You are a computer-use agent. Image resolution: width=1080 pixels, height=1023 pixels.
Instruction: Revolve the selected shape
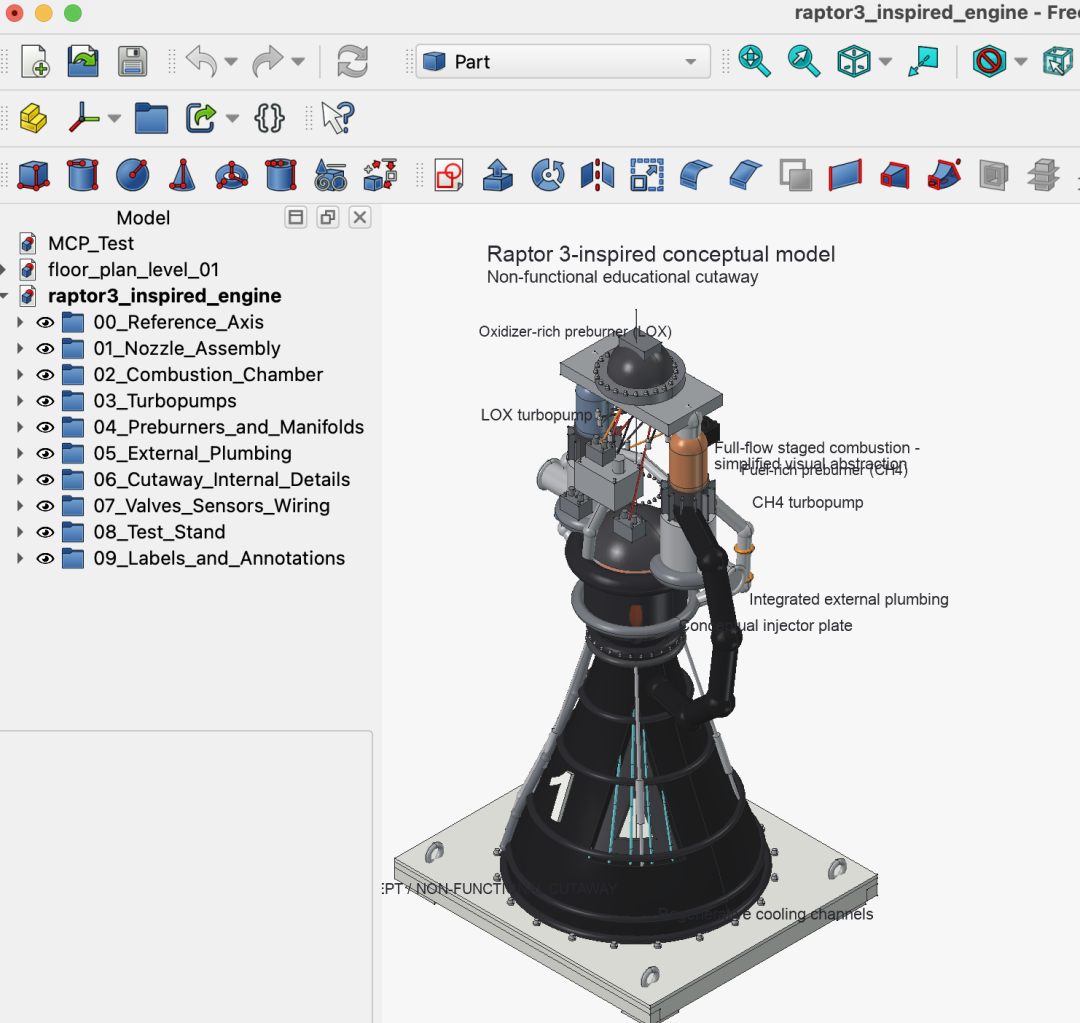click(548, 175)
